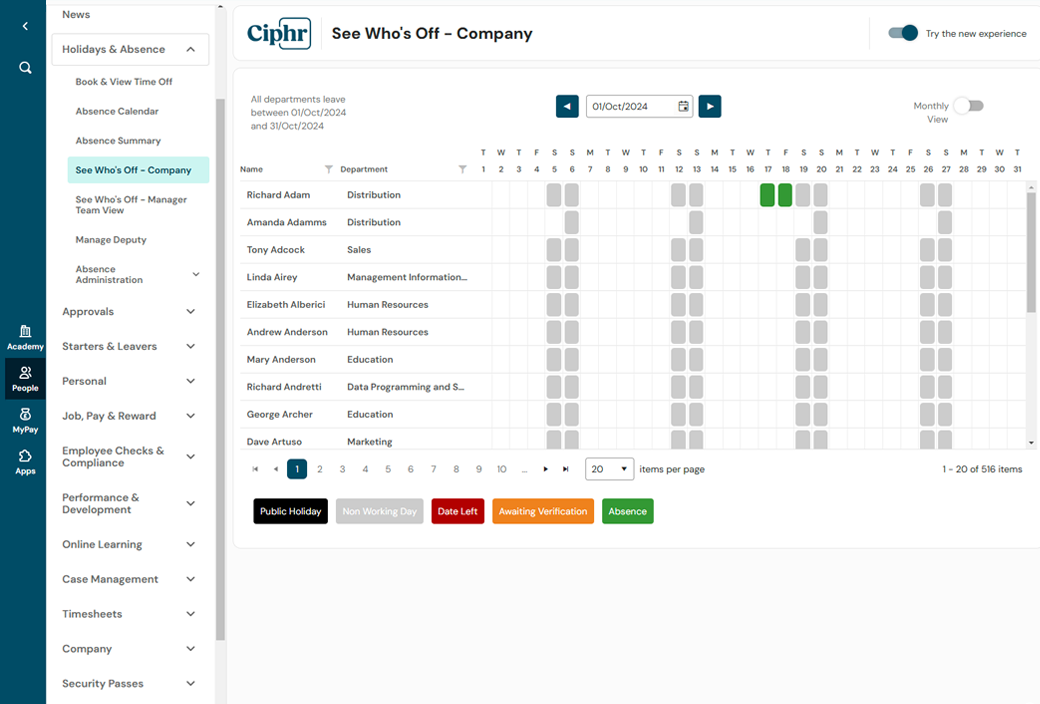
Task: Click the next month arrow button
Action: (x=710, y=106)
